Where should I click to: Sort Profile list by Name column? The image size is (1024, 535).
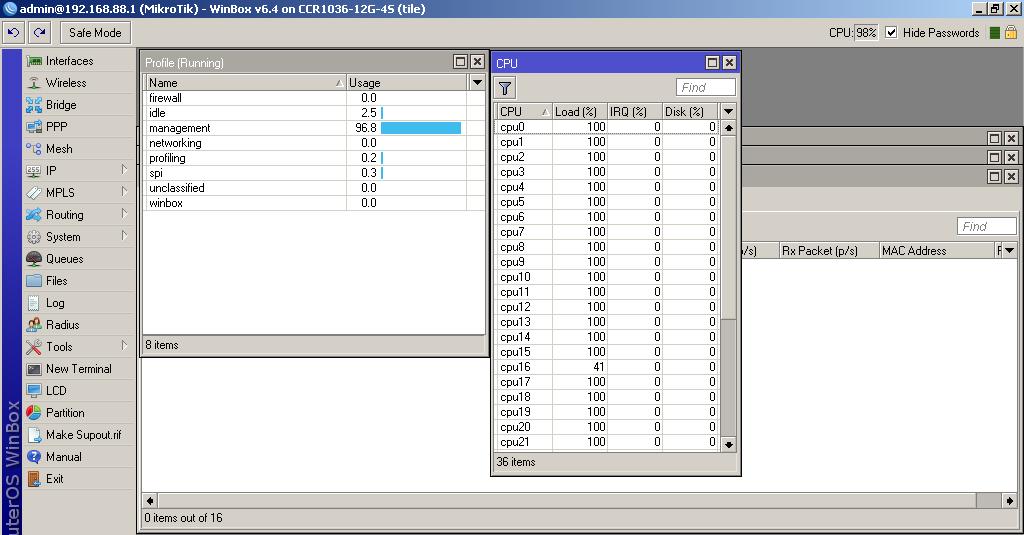[245, 83]
